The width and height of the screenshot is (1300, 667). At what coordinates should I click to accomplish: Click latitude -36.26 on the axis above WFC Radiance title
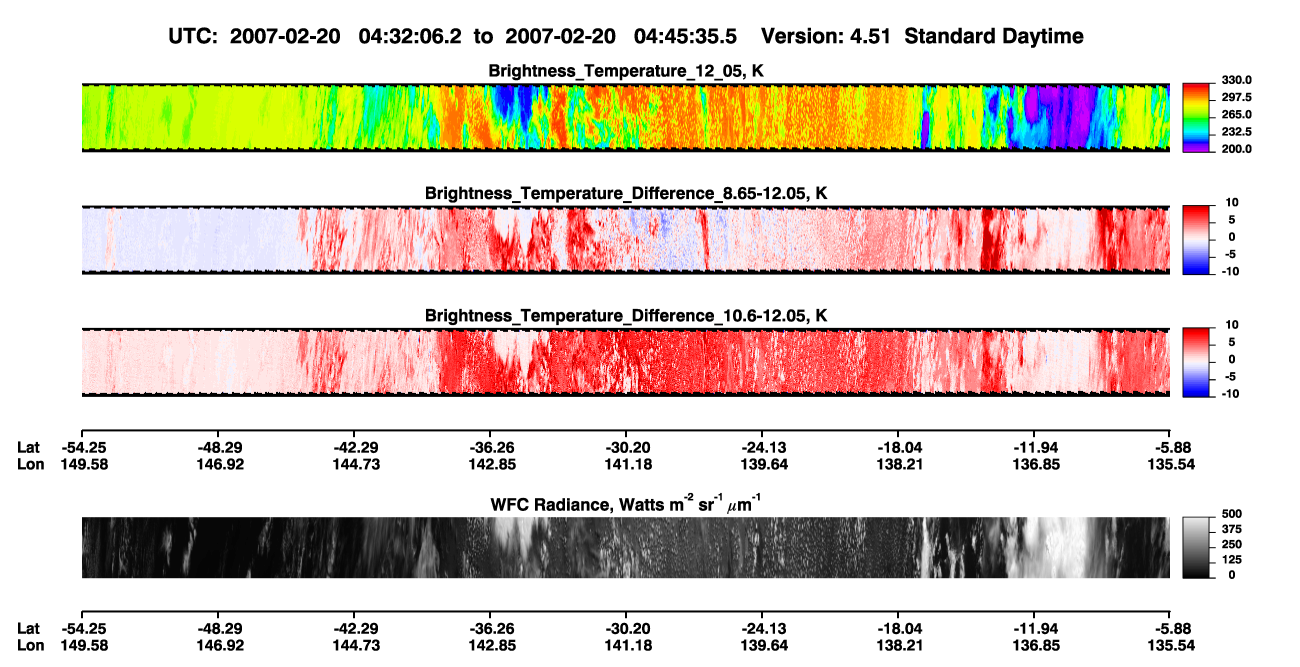click(x=490, y=447)
